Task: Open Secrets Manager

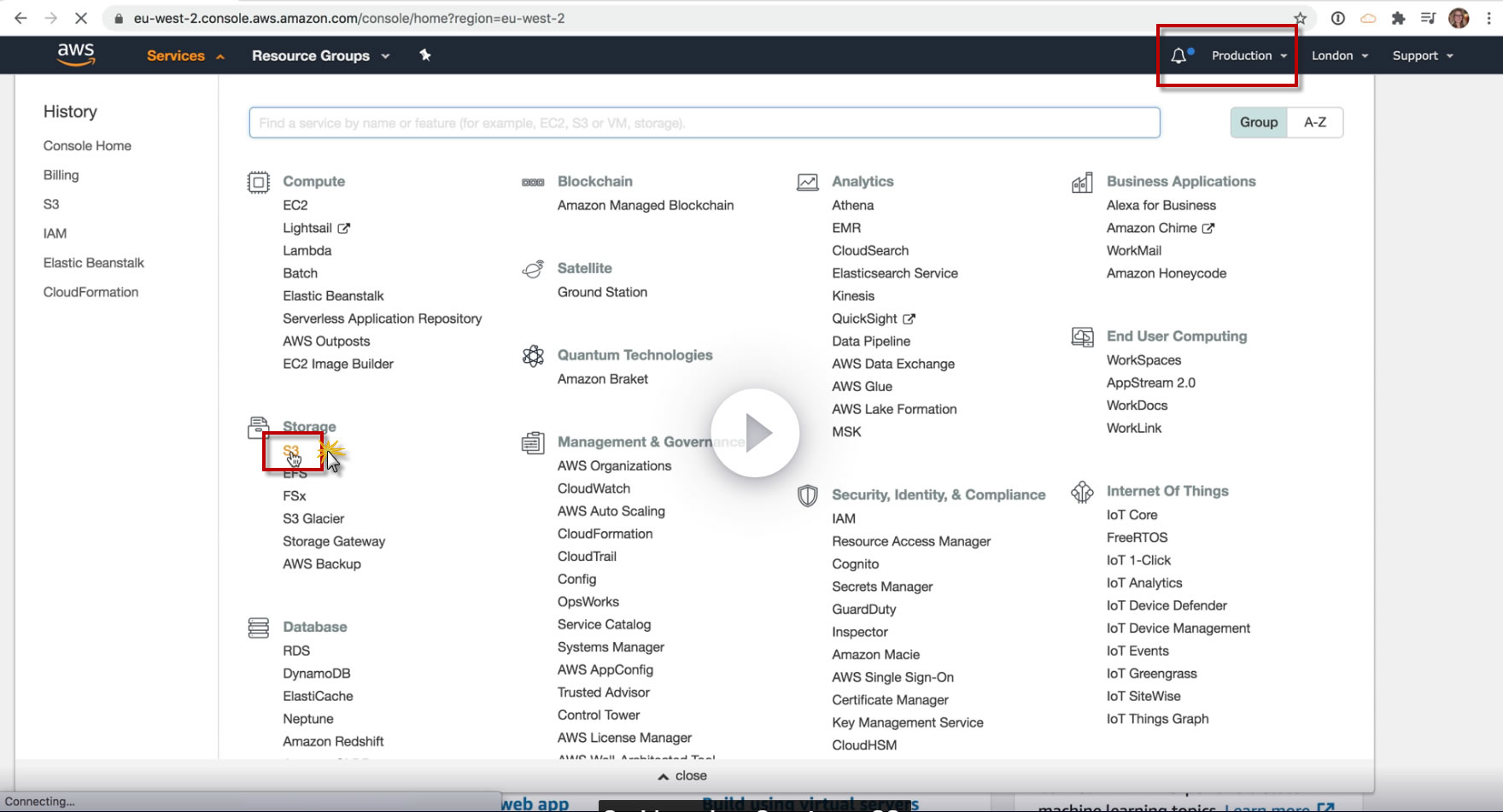Action: [882, 587]
